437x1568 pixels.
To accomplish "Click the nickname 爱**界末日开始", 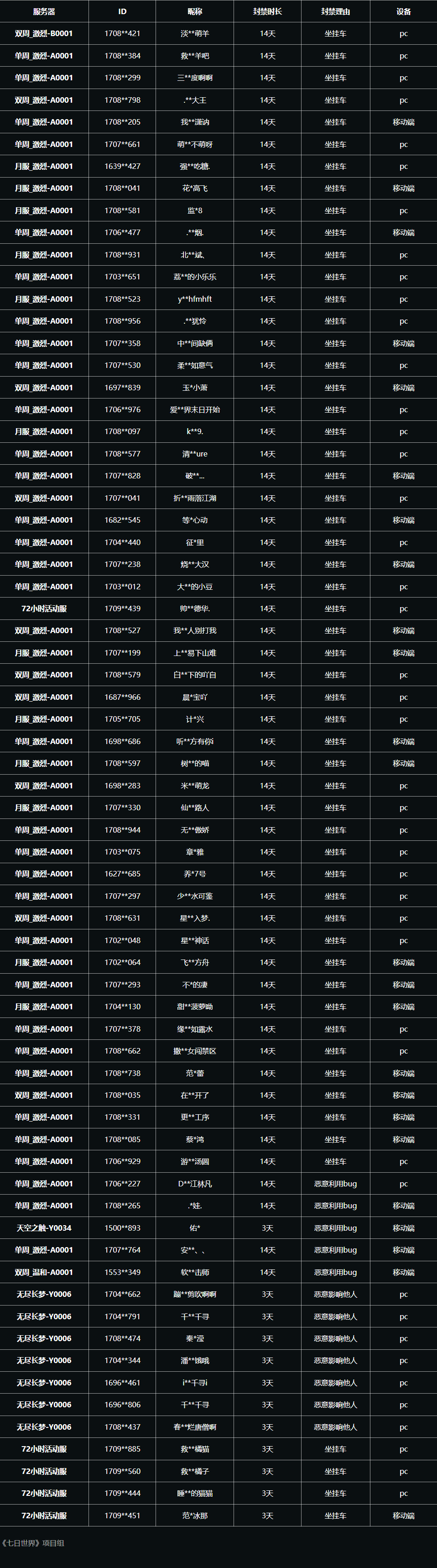I will pos(195,409).
